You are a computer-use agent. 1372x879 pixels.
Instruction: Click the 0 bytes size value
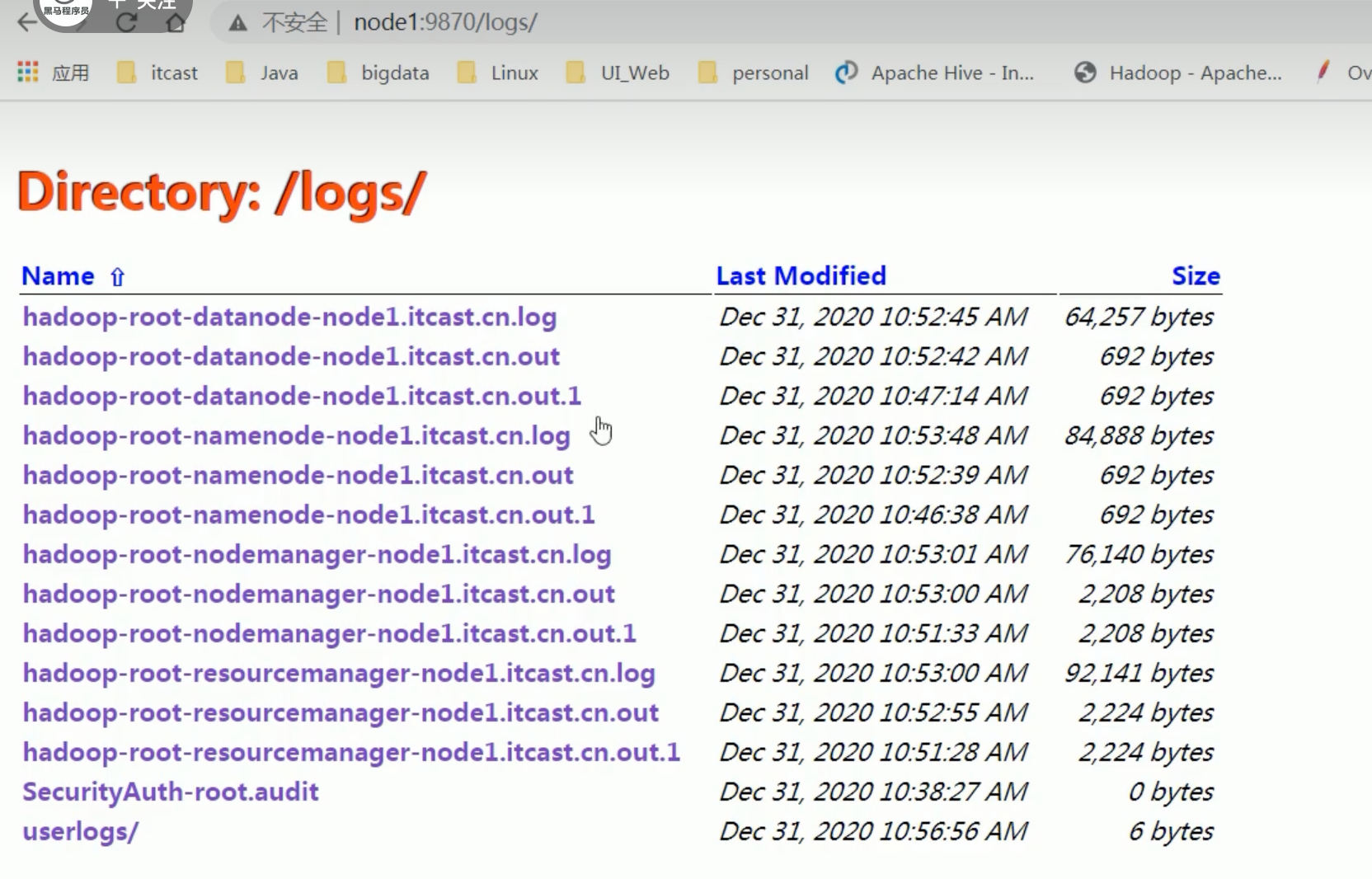click(1171, 792)
